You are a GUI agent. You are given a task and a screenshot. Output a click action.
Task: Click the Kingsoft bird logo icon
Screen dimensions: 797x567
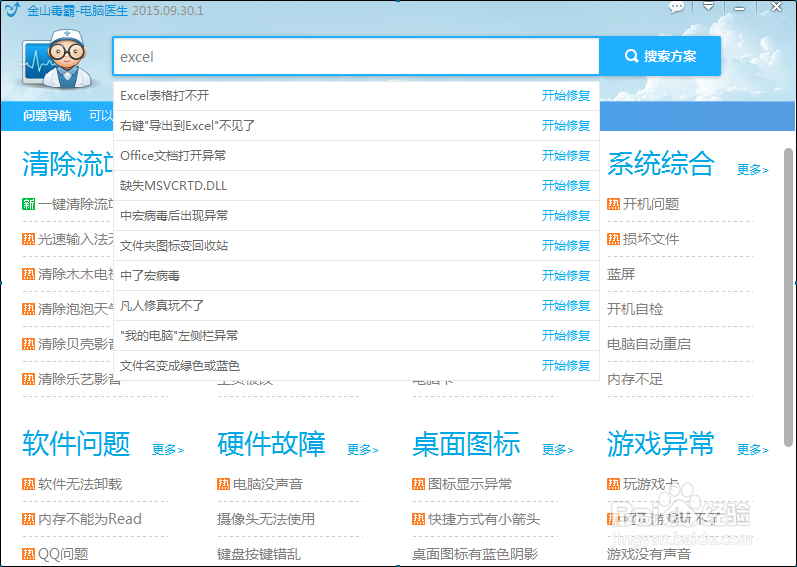click(x=12, y=10)
